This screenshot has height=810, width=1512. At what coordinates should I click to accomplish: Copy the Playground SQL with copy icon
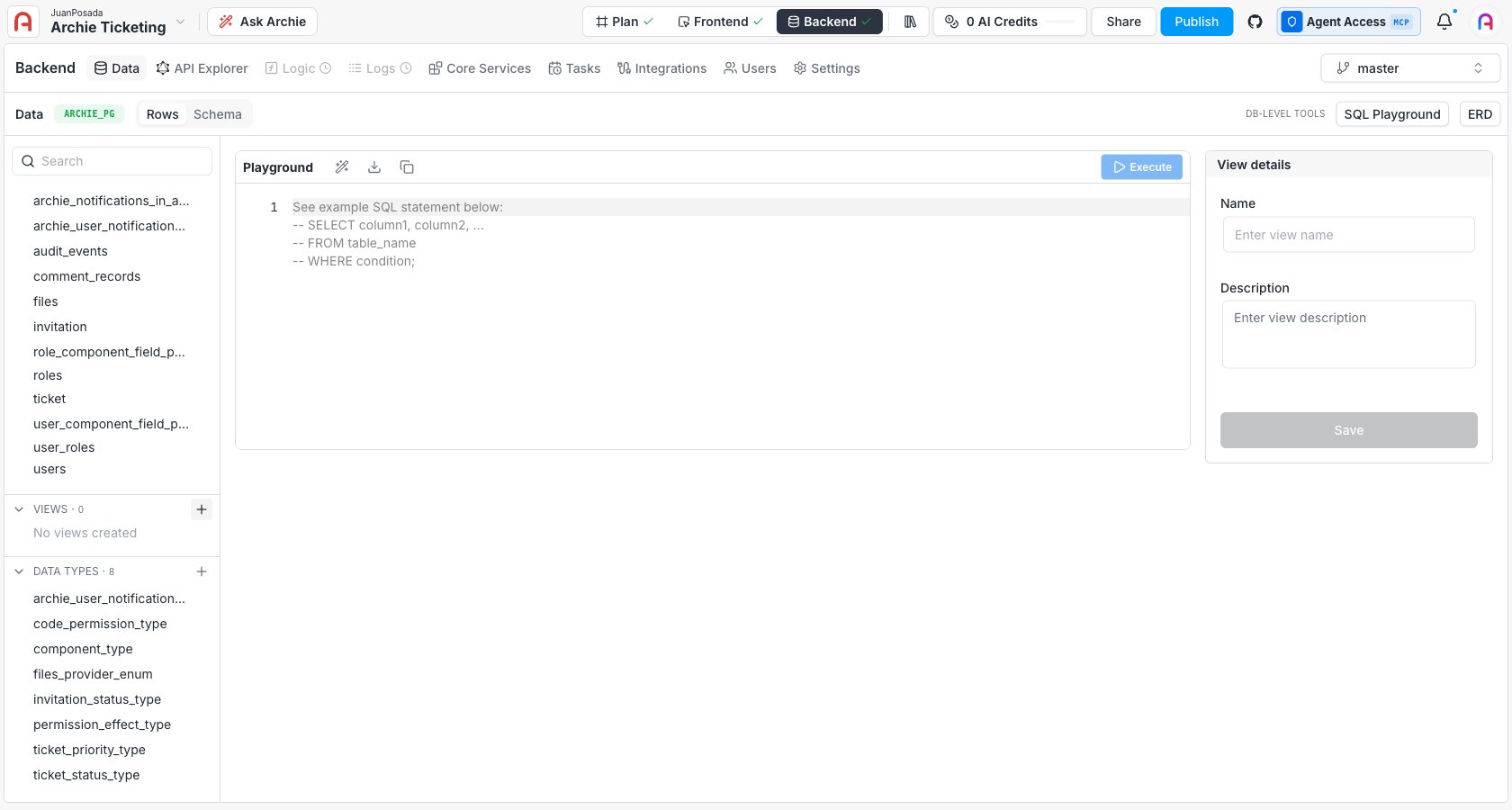[407, 167]
